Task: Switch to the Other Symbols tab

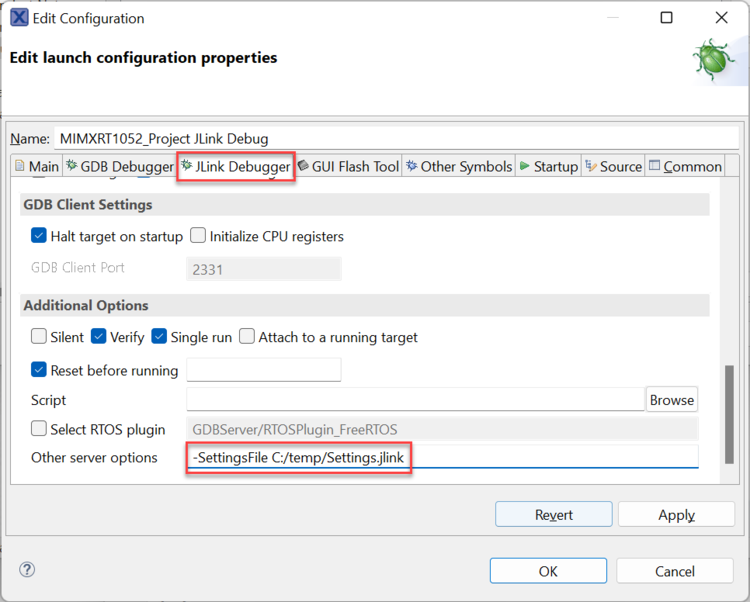Action: [459, 167]
